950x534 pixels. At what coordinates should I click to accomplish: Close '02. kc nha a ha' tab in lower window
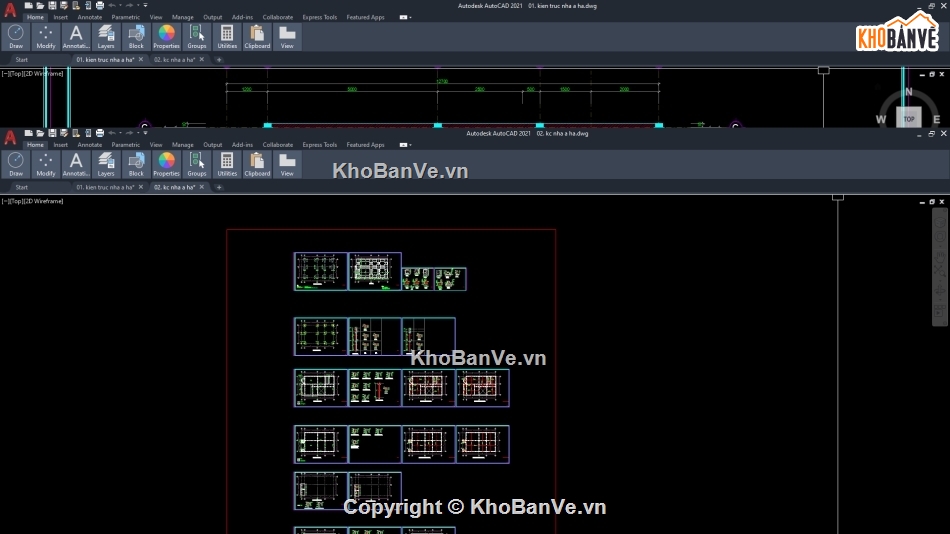click(x=202, y=187)
